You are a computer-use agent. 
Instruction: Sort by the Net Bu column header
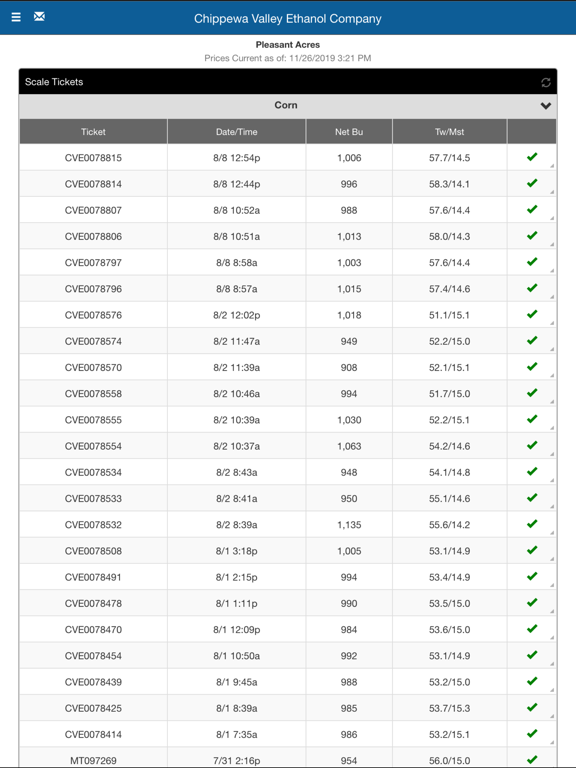(x=349, y=131)
